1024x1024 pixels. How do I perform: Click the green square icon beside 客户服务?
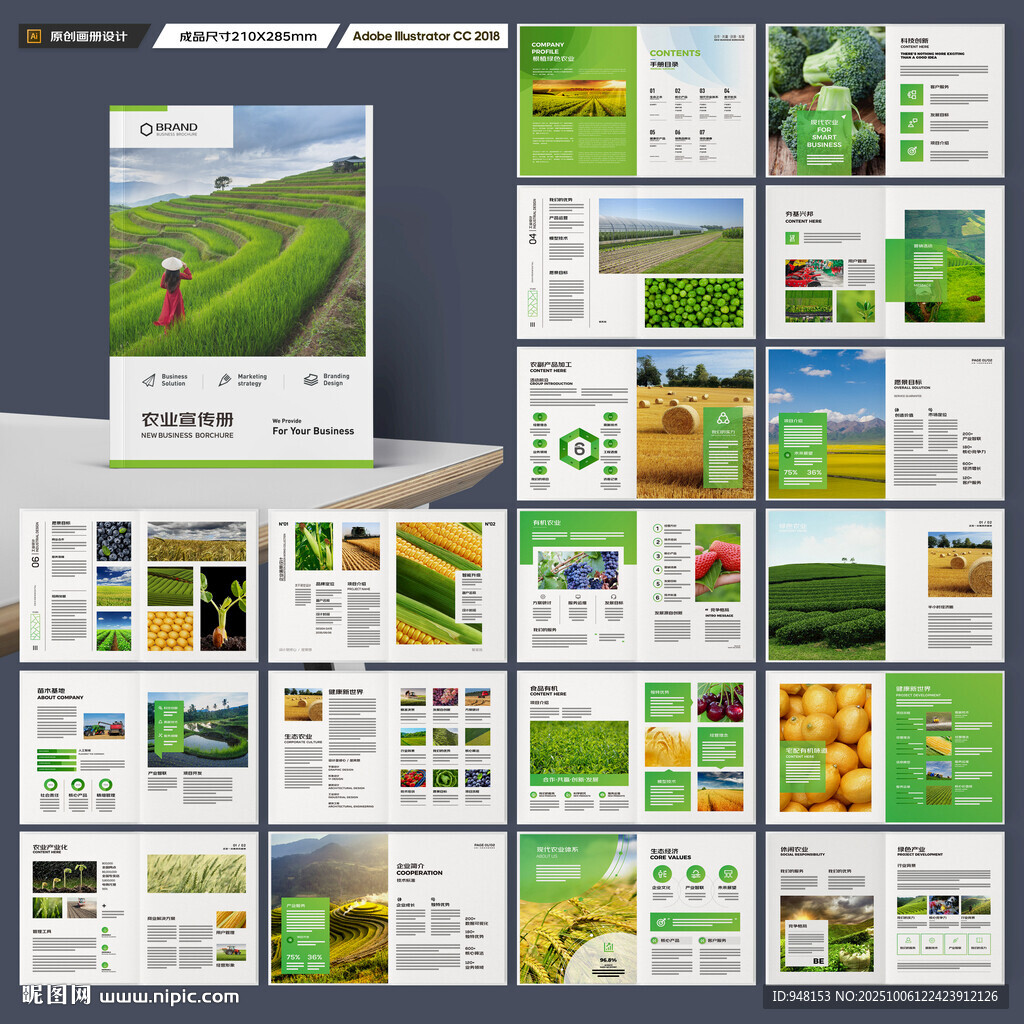[912, 95]
